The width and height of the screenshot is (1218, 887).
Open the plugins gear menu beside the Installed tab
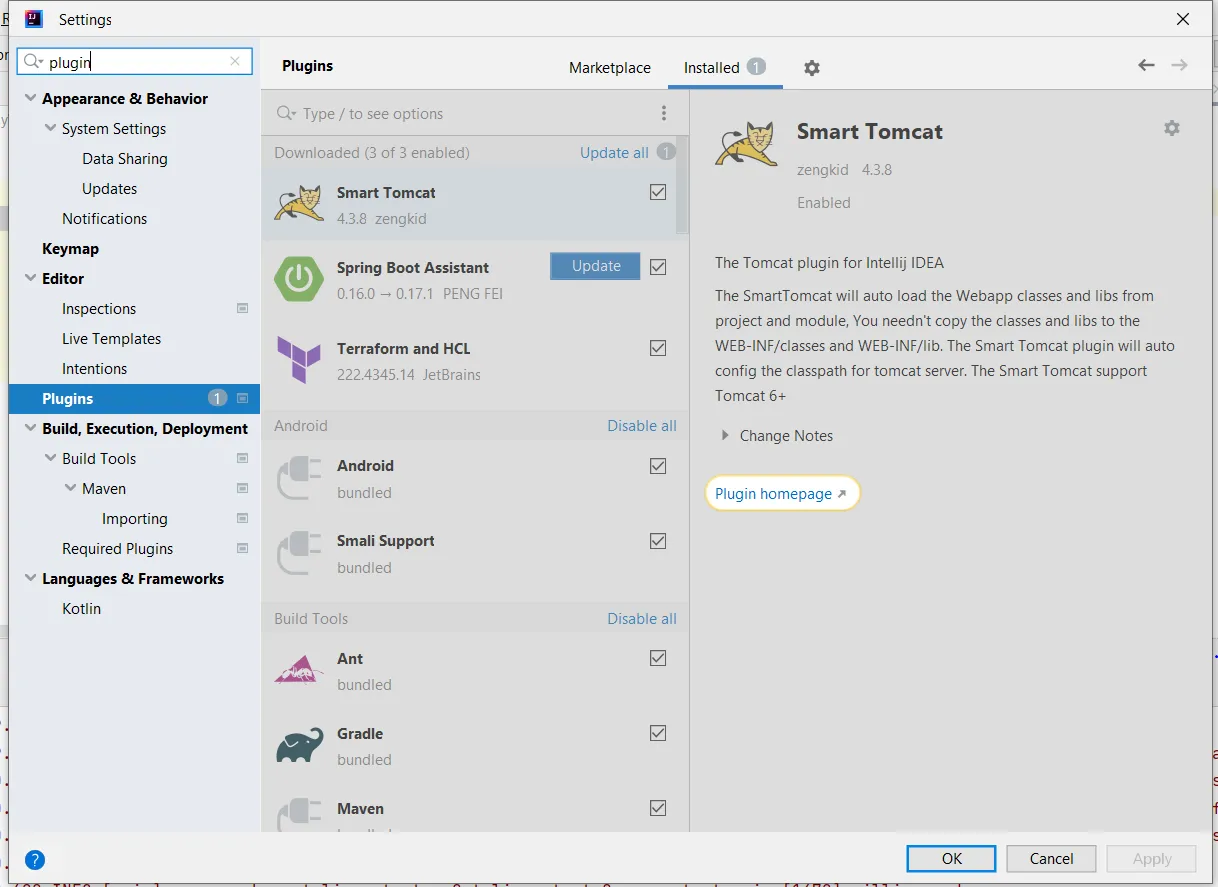812,68
